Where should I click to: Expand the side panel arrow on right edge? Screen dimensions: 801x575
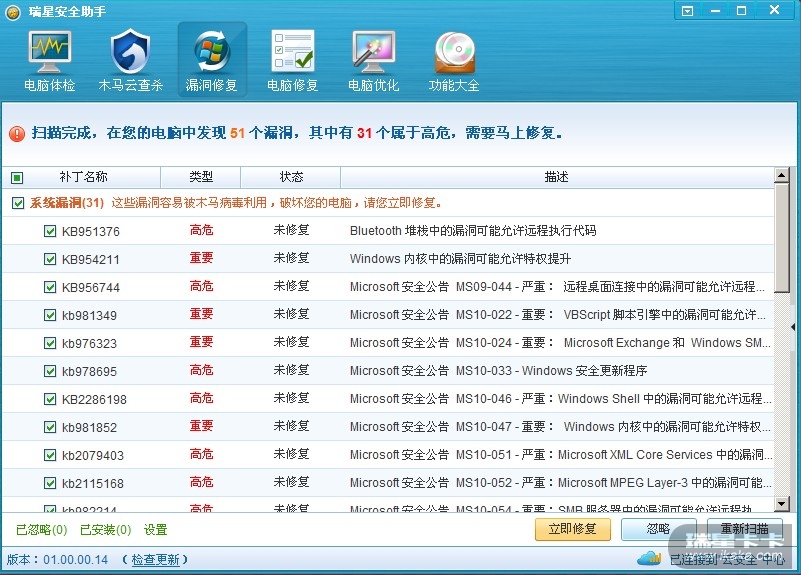coord(794,327)
